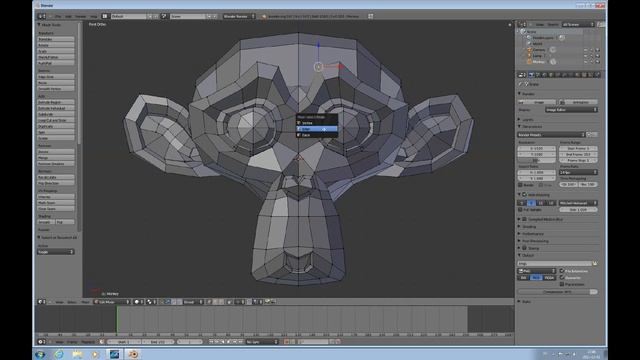
Task: Enable the Full Sample checkbox
Action: pos(520,210)
